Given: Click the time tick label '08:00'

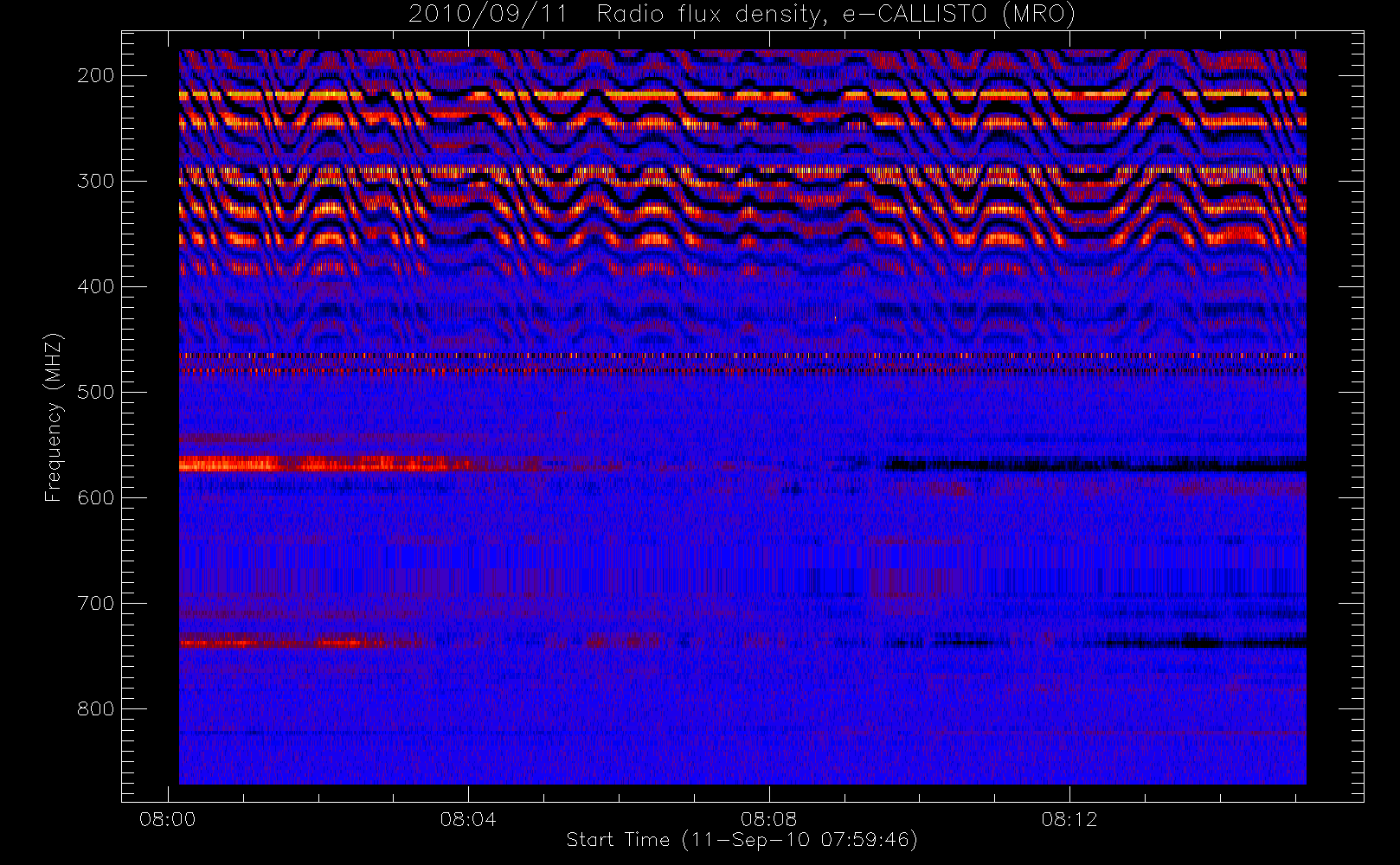Looking at the screenshot, I should point(168,819).
